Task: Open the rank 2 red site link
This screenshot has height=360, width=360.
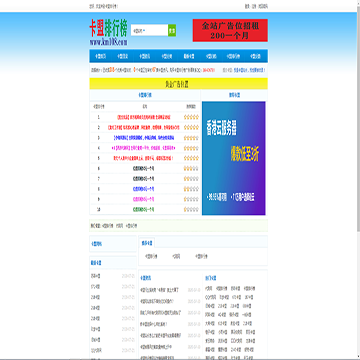Action: [143, 127]
